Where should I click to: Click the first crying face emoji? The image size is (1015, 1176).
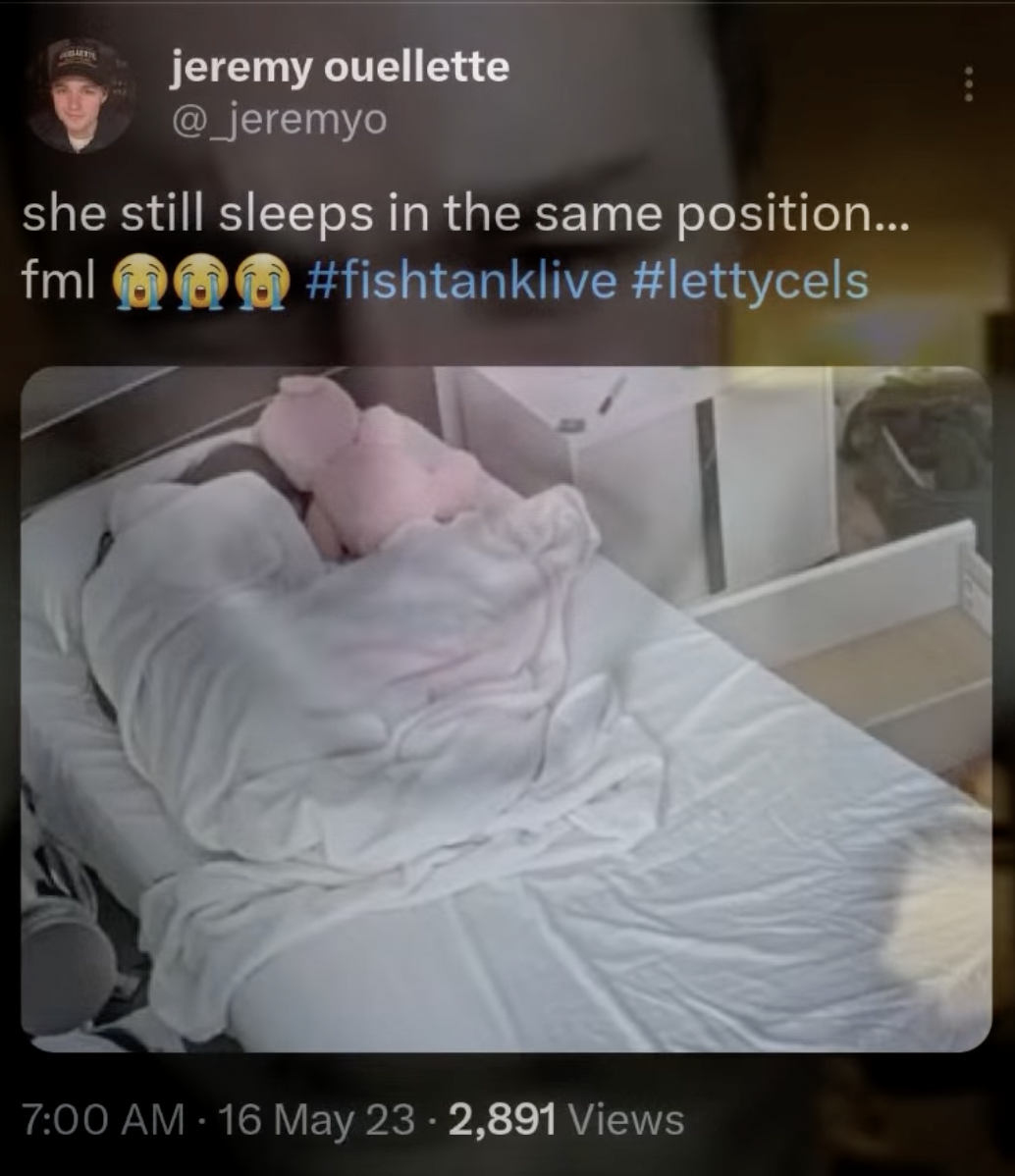pos(138,282)
